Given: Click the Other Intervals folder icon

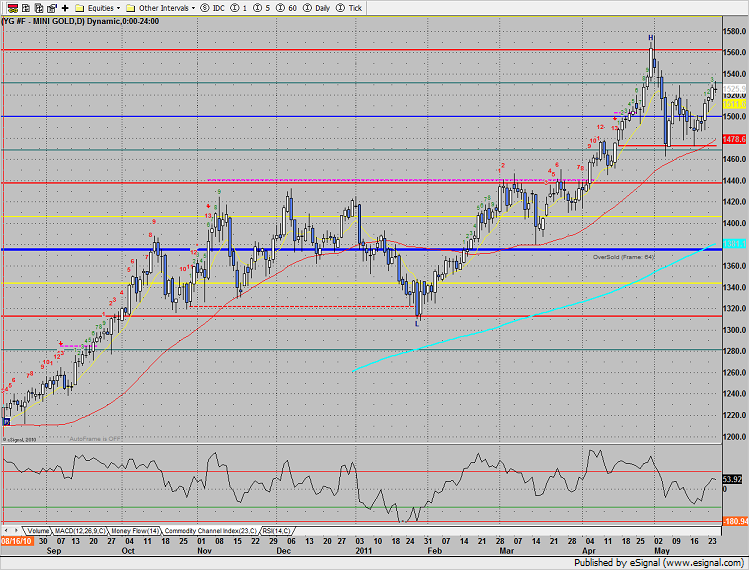Looking at the screenshot, I should coord(130,8).
